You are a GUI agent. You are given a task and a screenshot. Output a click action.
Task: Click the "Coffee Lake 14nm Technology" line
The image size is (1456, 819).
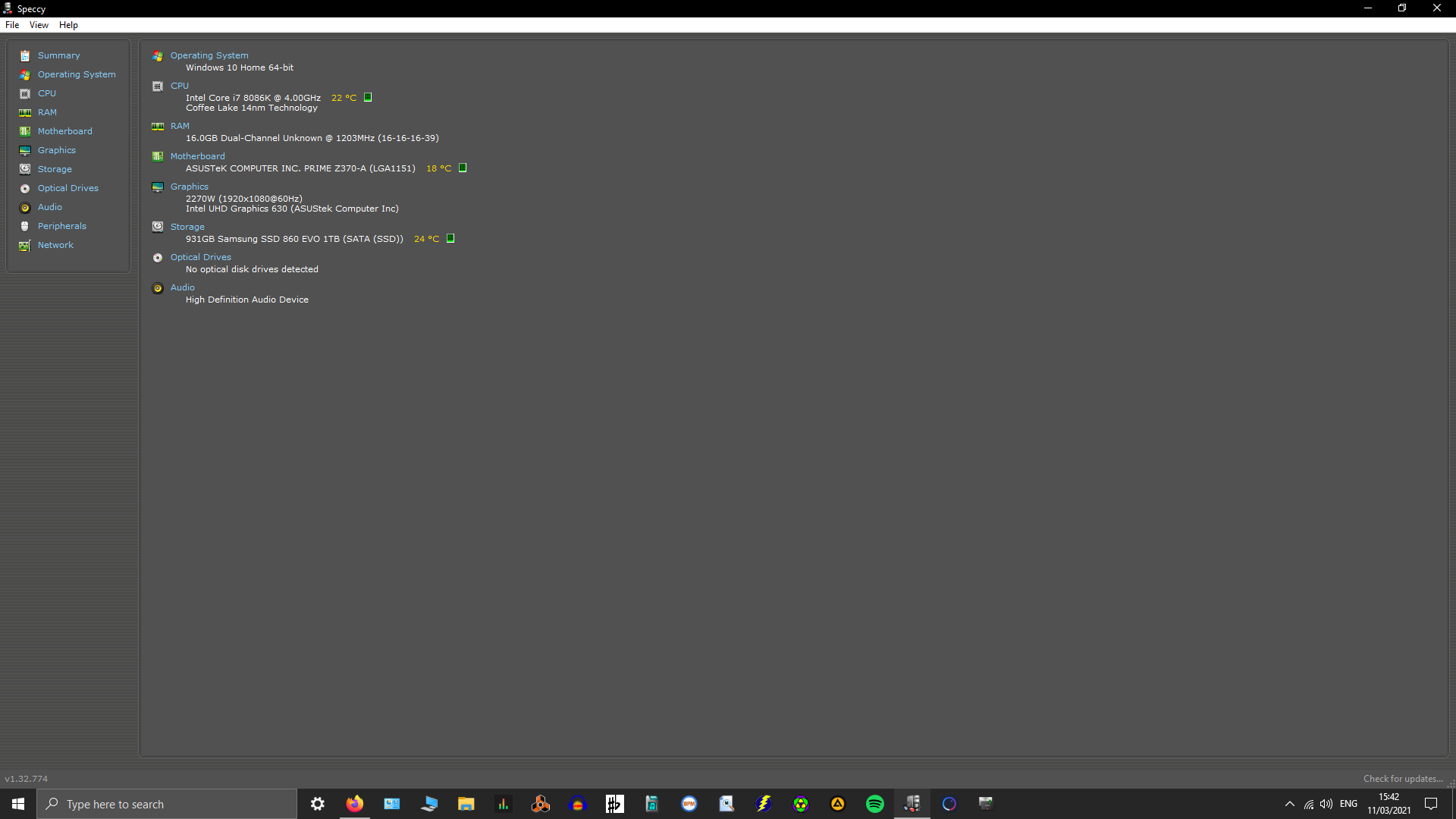point(252,108)
